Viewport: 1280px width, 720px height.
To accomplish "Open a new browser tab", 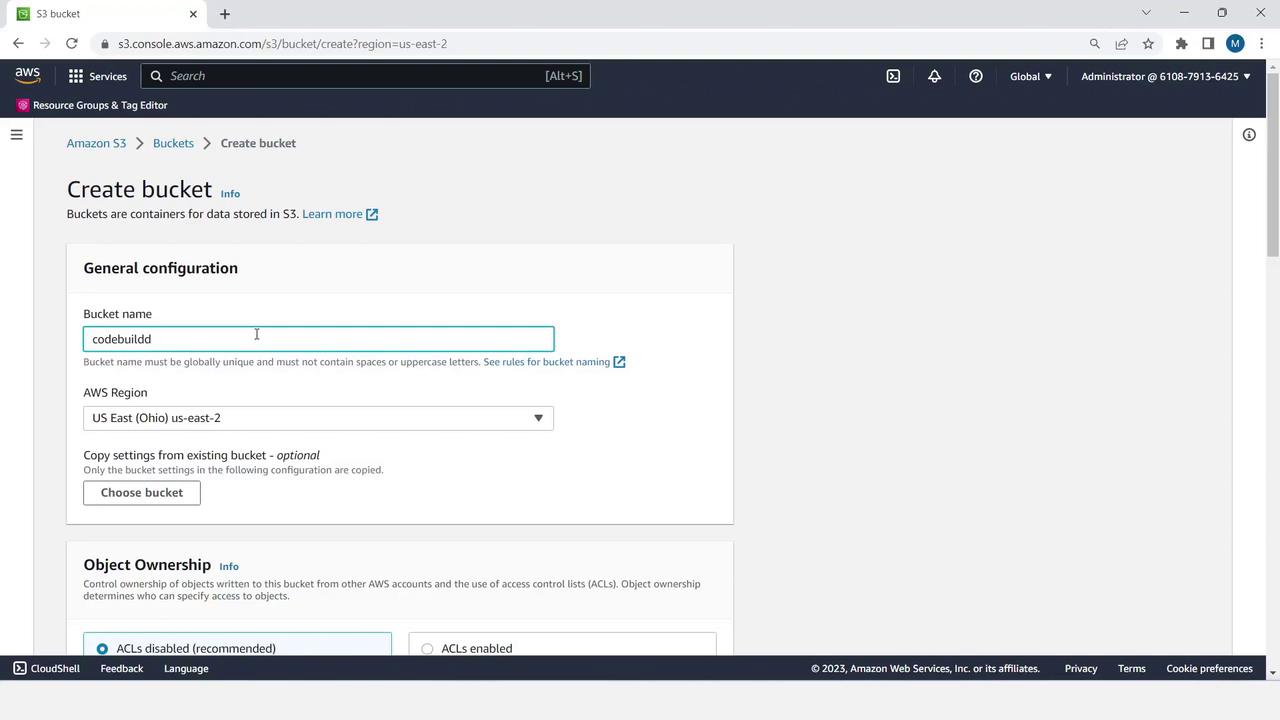I will (225, 14).
